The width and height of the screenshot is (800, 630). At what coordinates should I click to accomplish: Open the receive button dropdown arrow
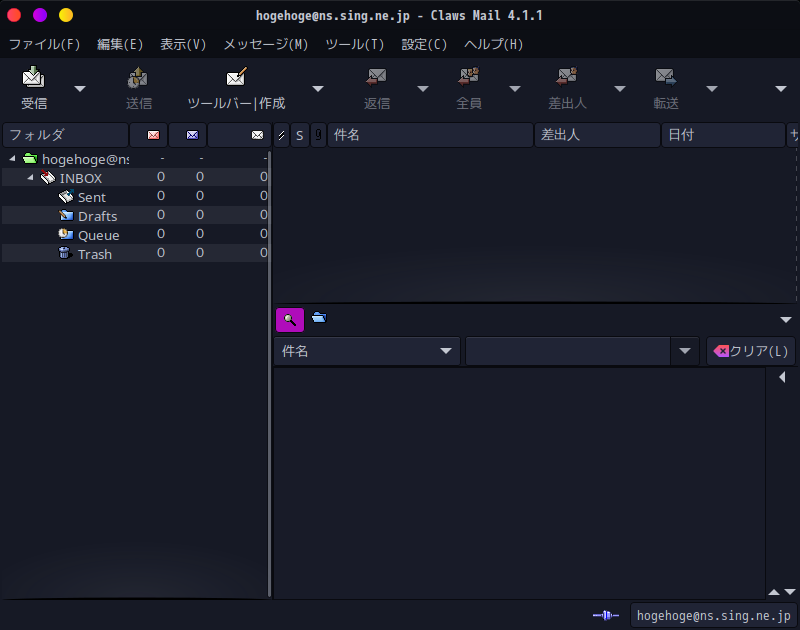click(x=80, y=89)
